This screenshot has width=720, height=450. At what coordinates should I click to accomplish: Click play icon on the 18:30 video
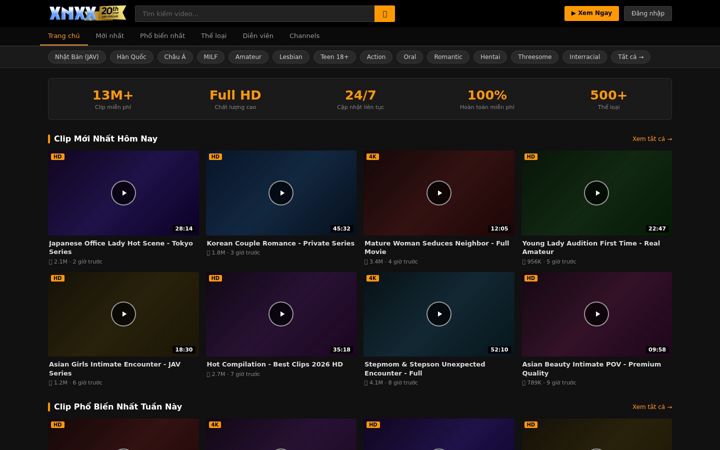coord(124,314)
